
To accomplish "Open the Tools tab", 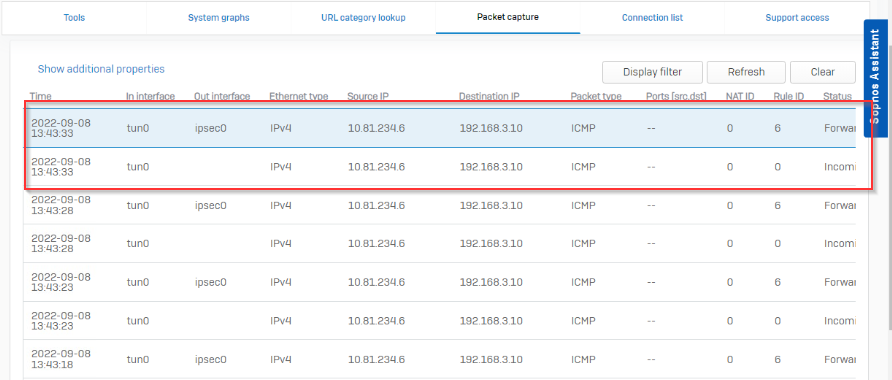I will pos(74,18).
